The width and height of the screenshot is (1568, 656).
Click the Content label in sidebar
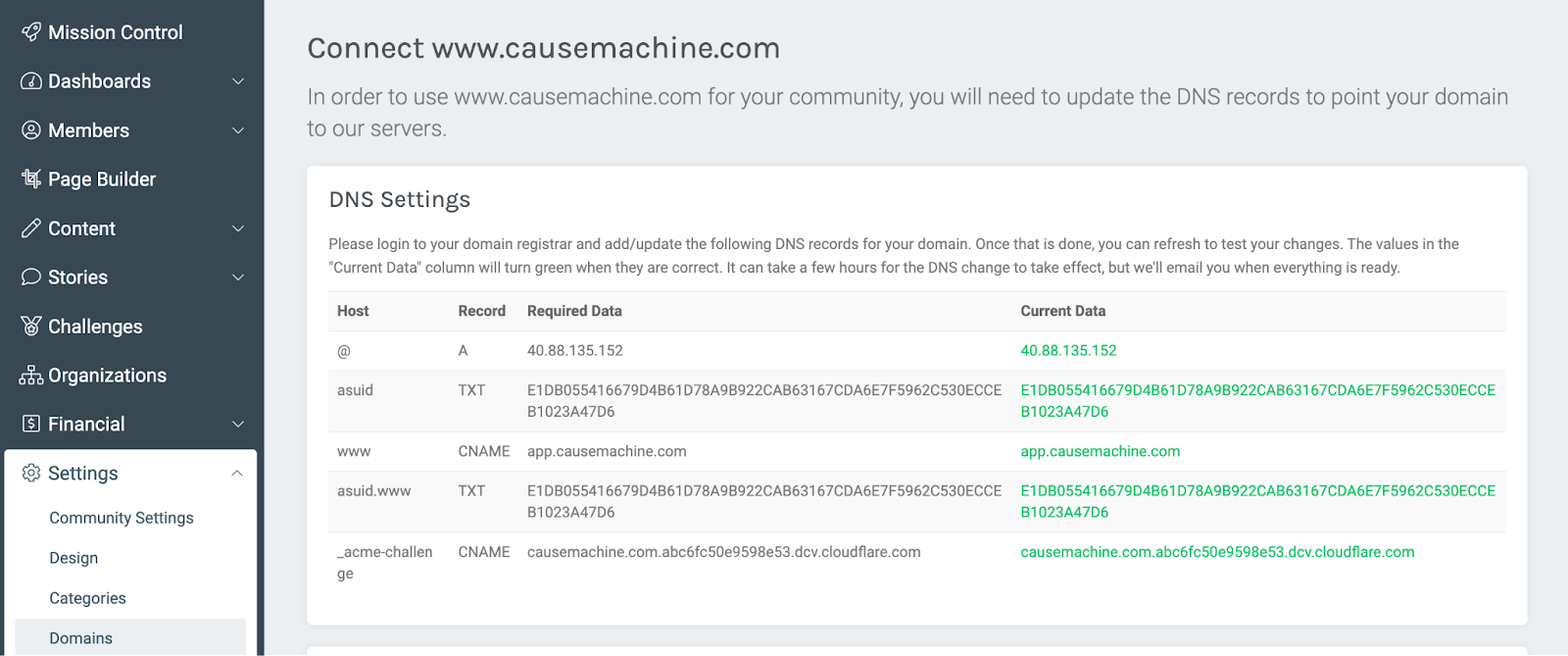point(81,228)
